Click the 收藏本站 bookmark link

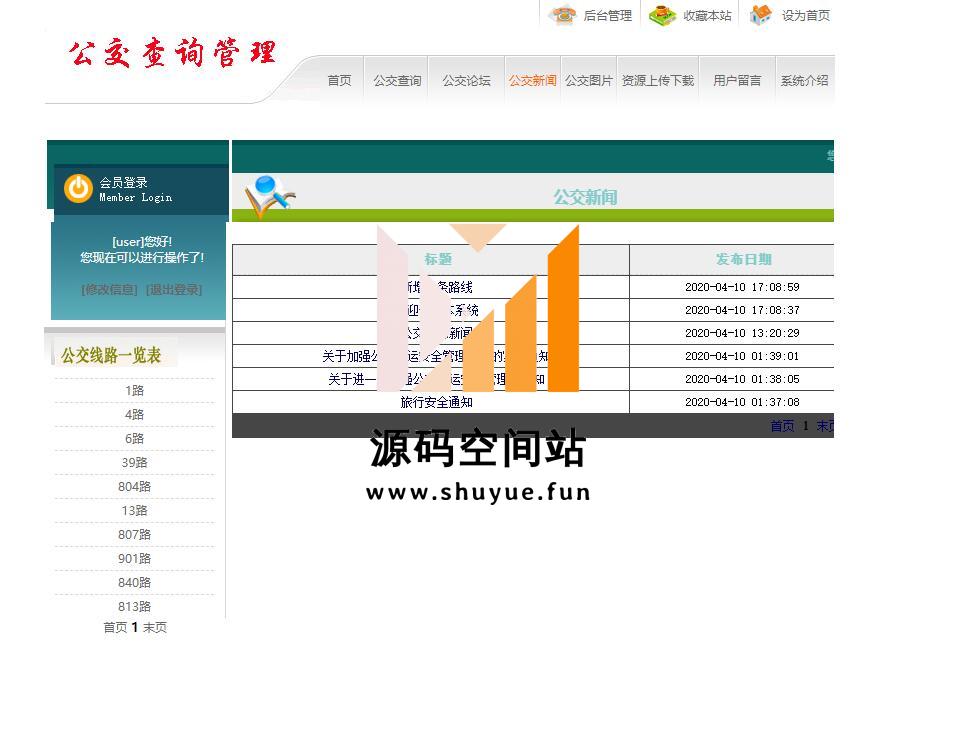(x=707, y=16)
